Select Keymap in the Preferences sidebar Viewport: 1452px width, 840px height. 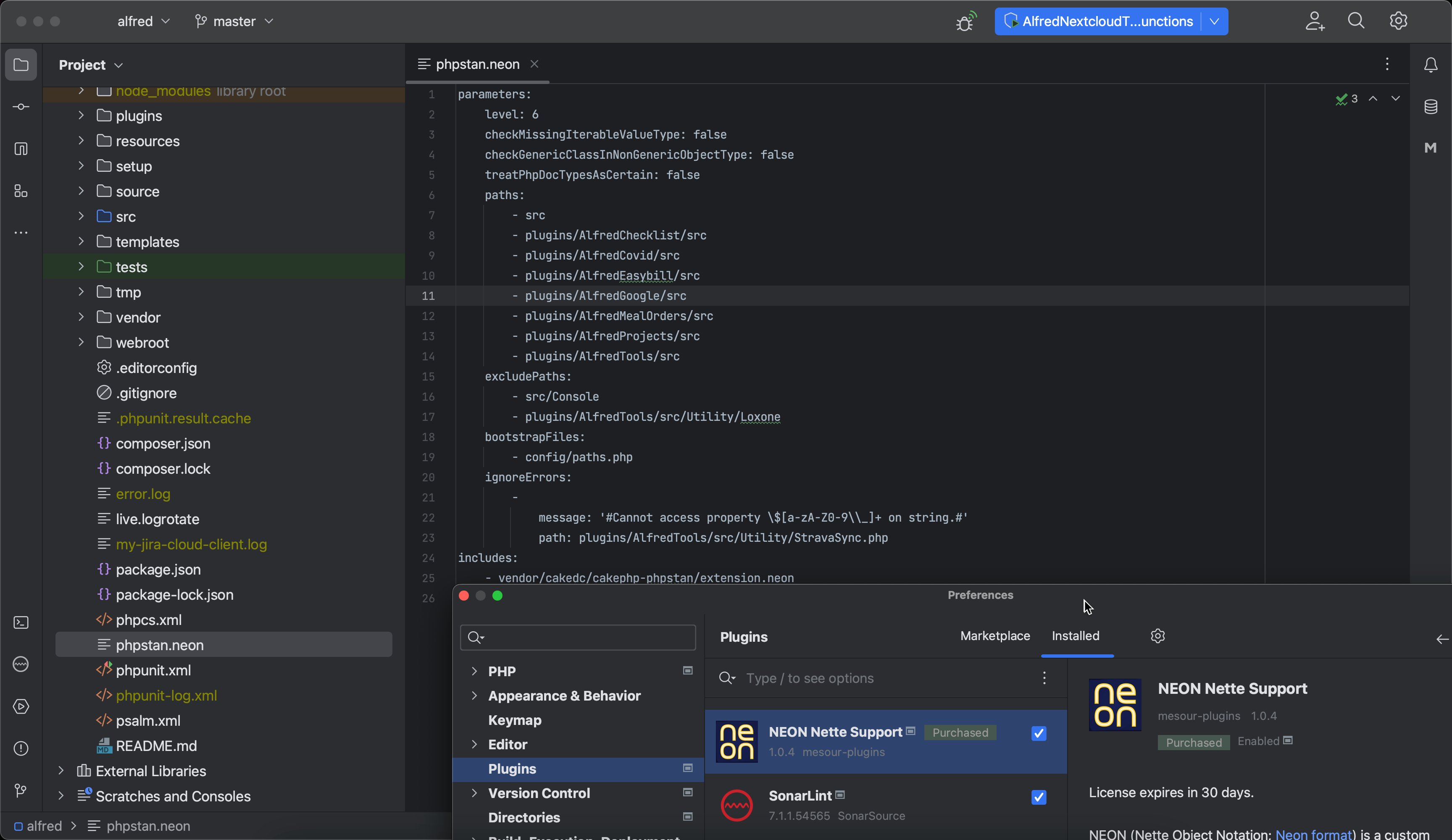pos(515,720)
